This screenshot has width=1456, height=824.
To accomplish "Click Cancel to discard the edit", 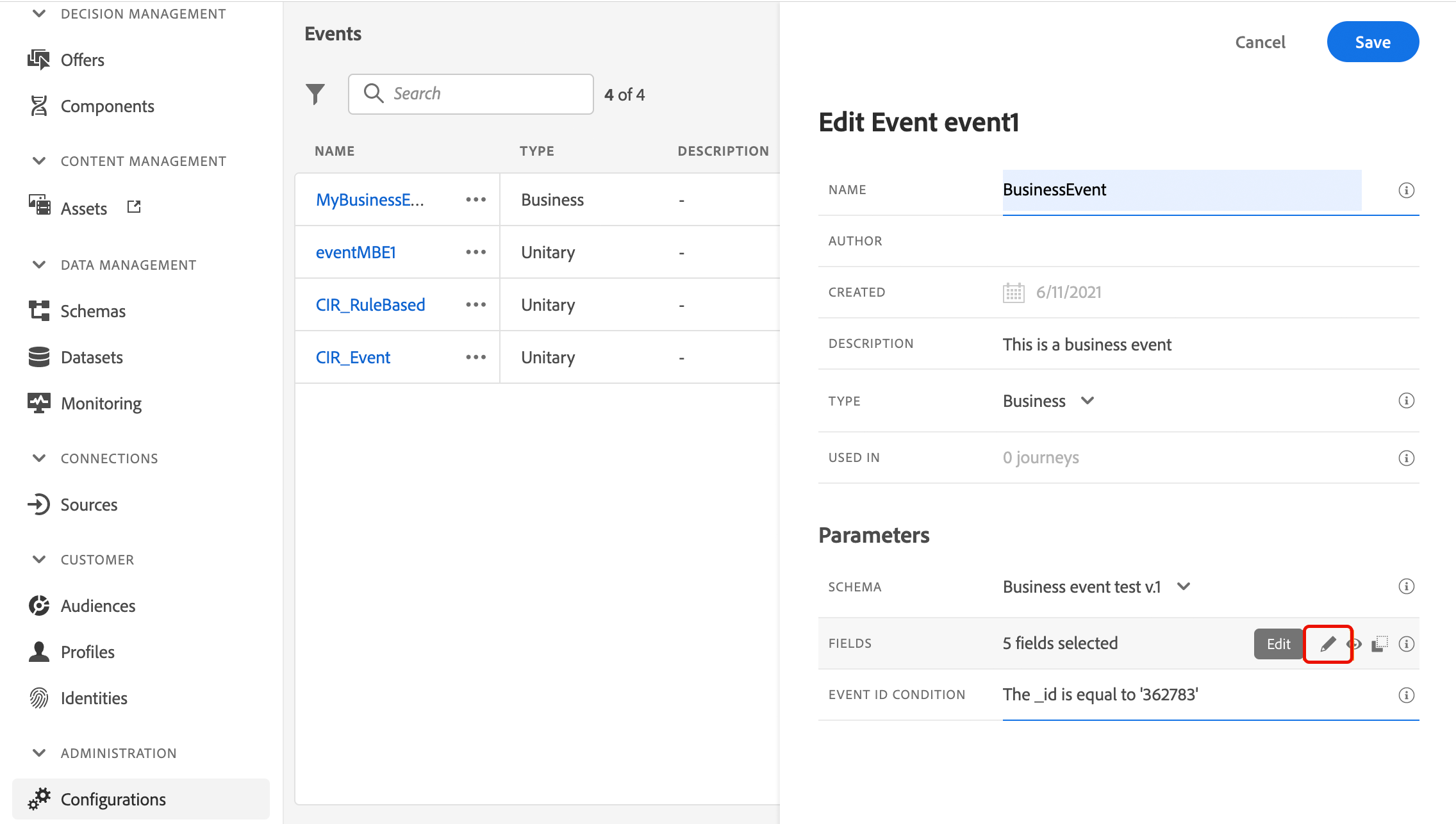I will click(x=1260, y=42).
